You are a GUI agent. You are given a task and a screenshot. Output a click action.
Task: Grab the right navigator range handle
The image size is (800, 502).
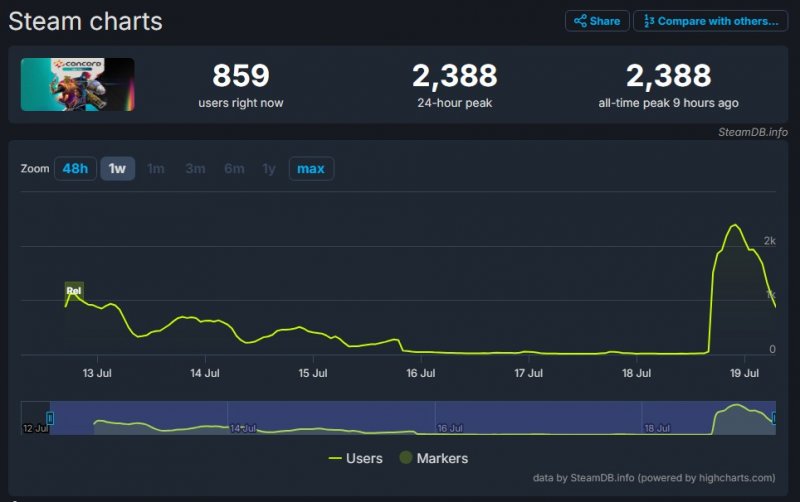point(774,418)
